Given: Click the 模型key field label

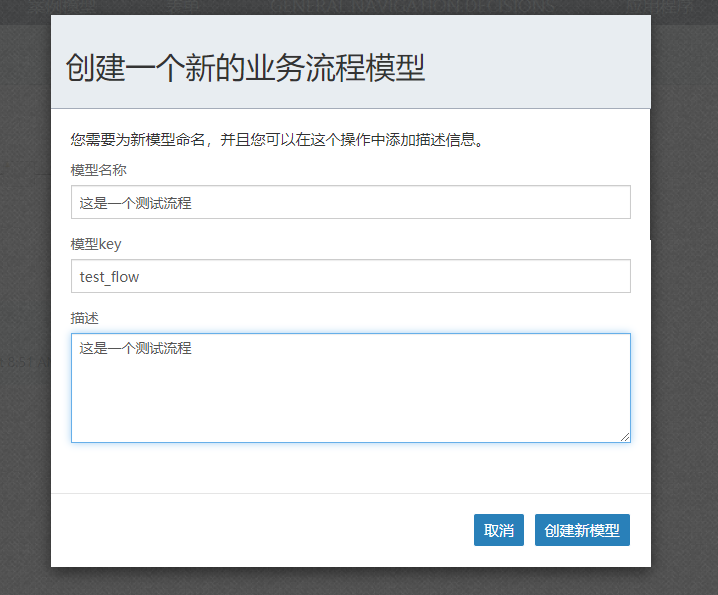Looking at the screenshot, I should 96,244.
